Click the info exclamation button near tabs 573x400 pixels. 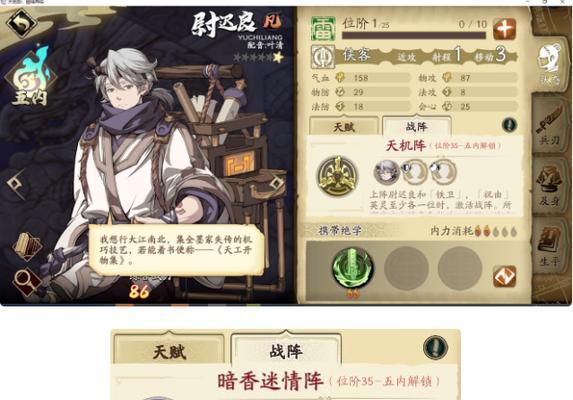click(509, 125)
